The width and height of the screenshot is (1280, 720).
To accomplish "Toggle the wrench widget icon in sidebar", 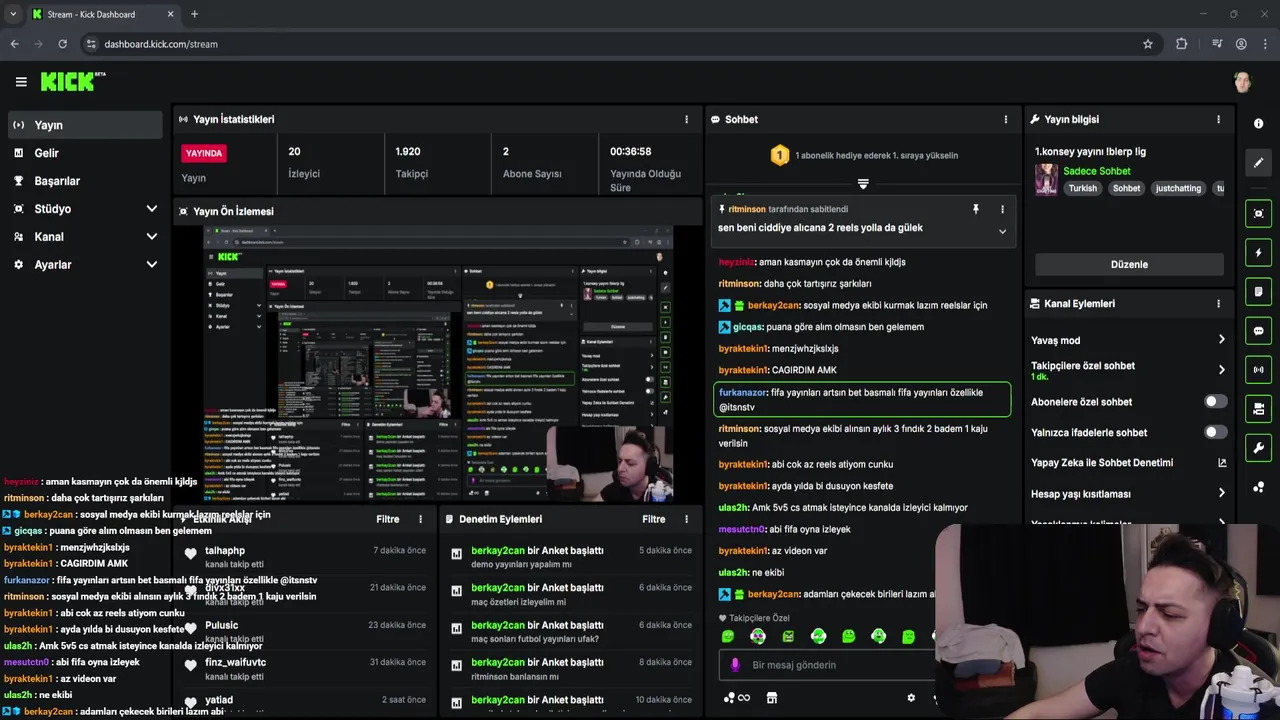I will click(1258, 448).
